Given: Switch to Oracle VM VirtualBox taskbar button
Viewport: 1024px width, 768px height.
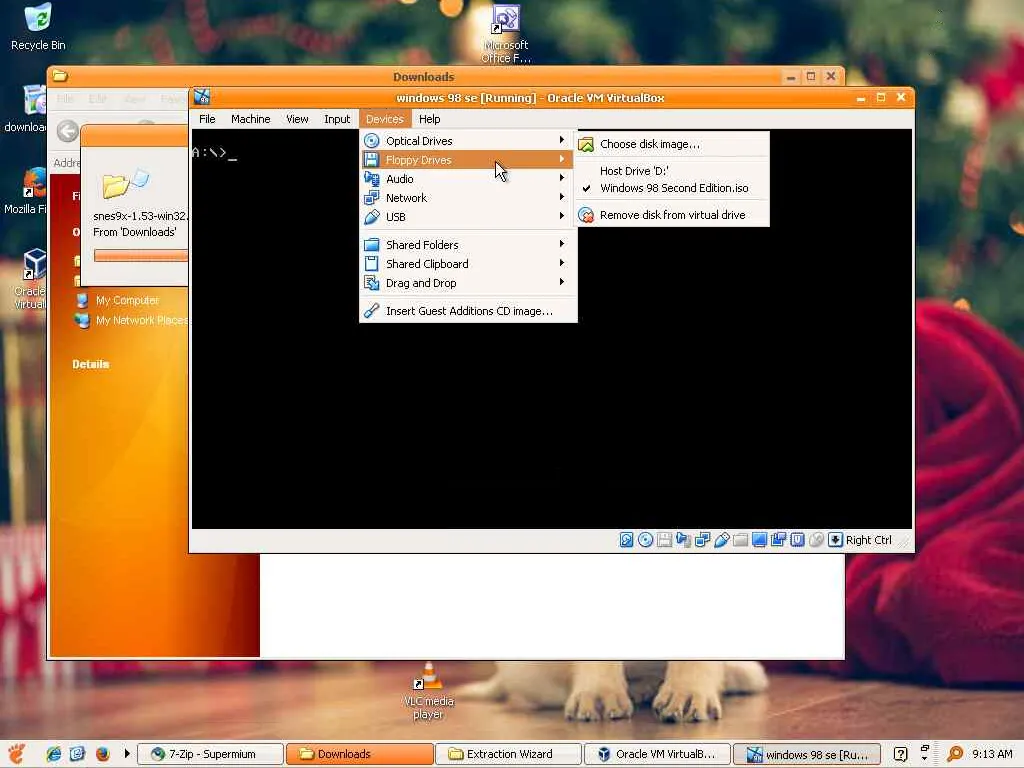Looking at the screenshot, I should [x=658, y=754].
